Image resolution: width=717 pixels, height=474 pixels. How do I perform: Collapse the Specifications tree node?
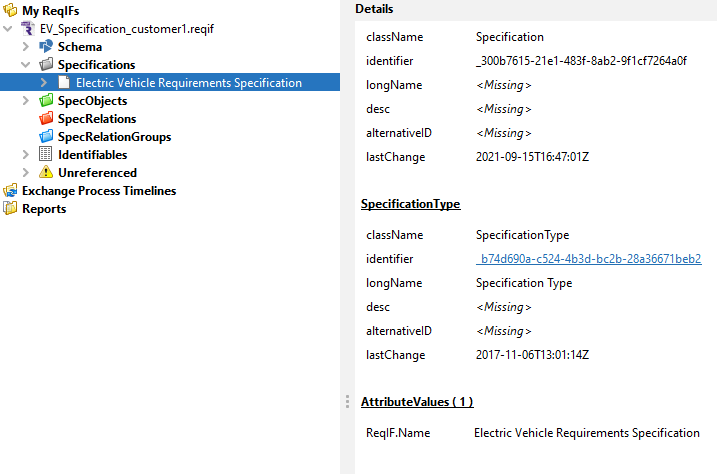26,65
